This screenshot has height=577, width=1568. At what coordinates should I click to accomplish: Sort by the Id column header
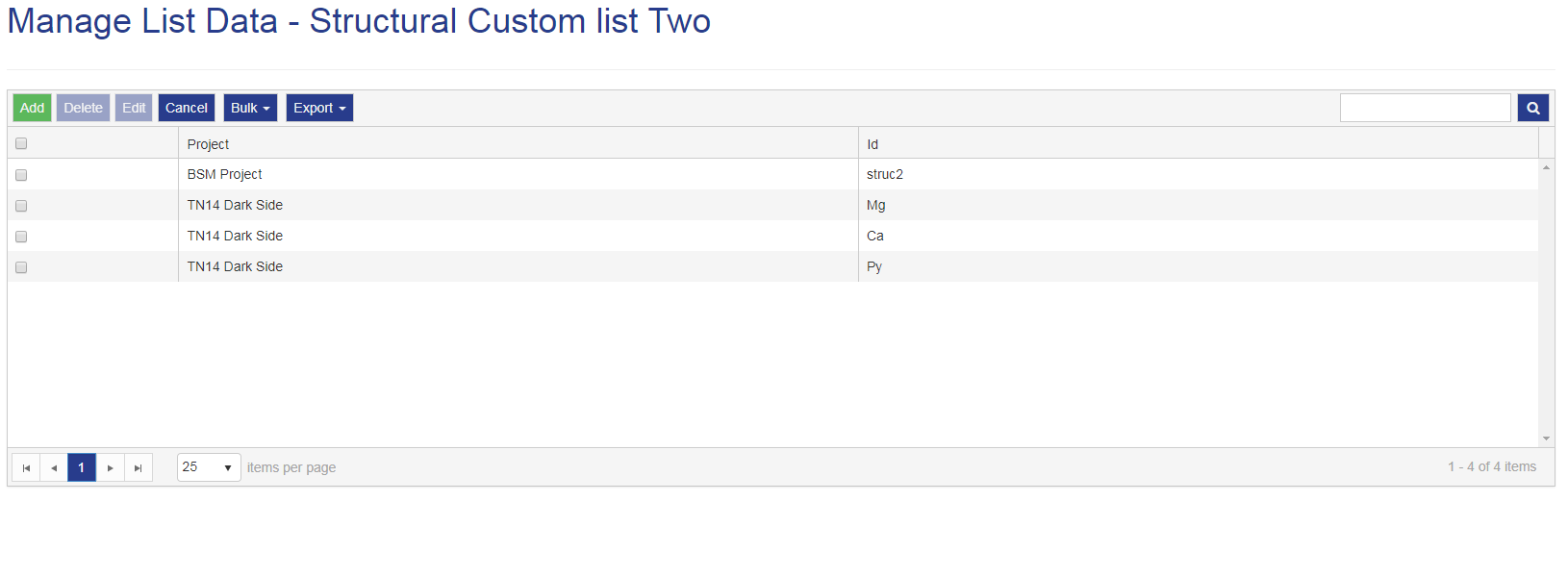(x=873, y=144)
